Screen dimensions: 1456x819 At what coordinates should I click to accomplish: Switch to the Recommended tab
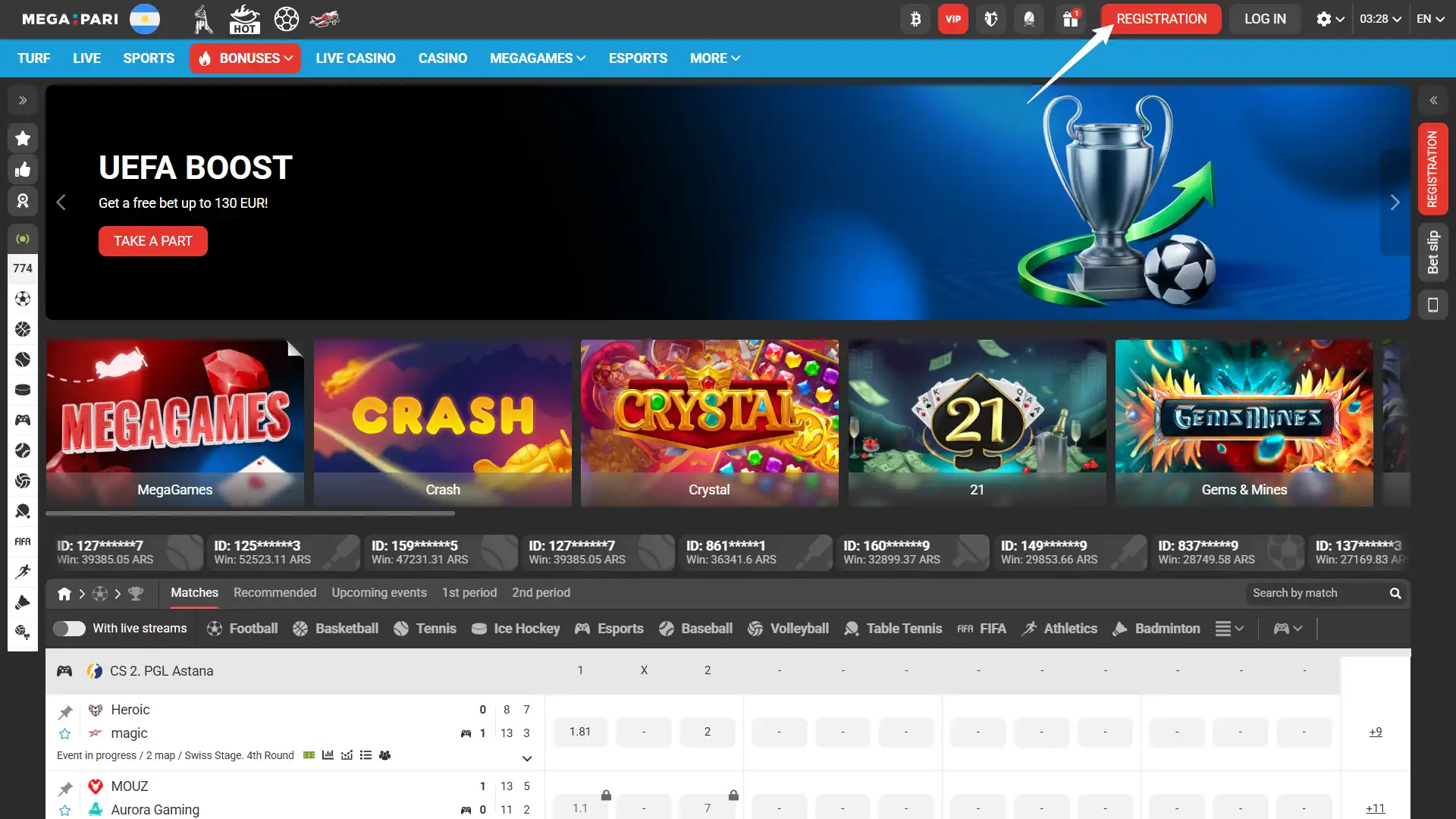pos(275,593)
